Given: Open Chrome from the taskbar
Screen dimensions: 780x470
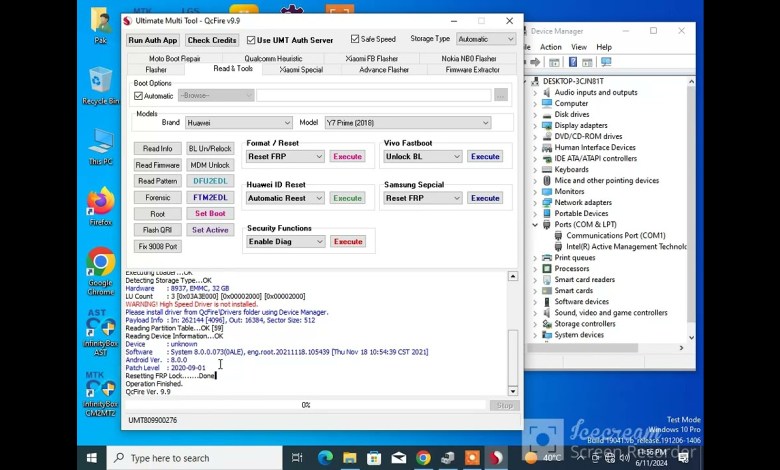Looking at the screenshot, I should [x=423, y=458].
